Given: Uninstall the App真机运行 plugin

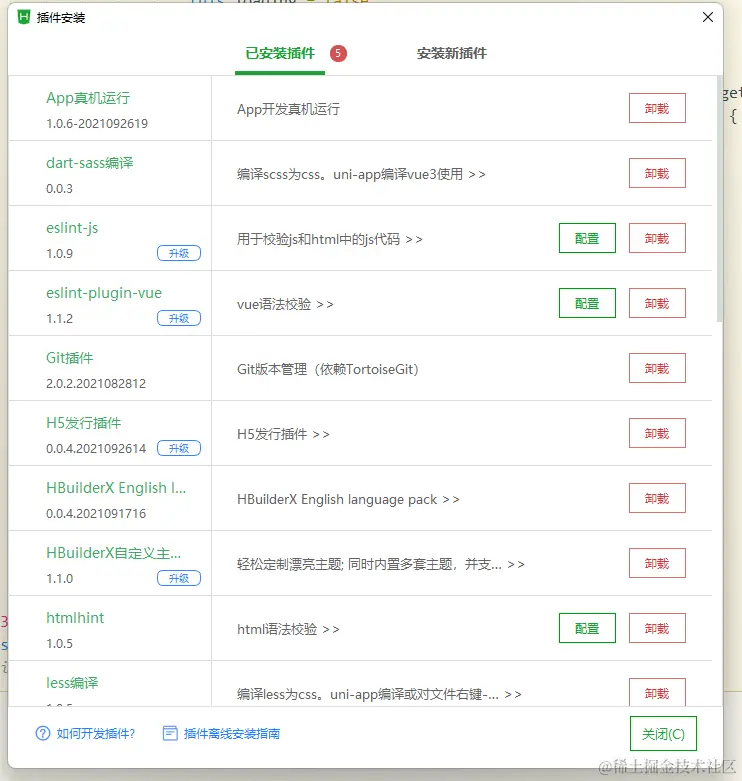Looking at the screenshot, I should (657, 108).
